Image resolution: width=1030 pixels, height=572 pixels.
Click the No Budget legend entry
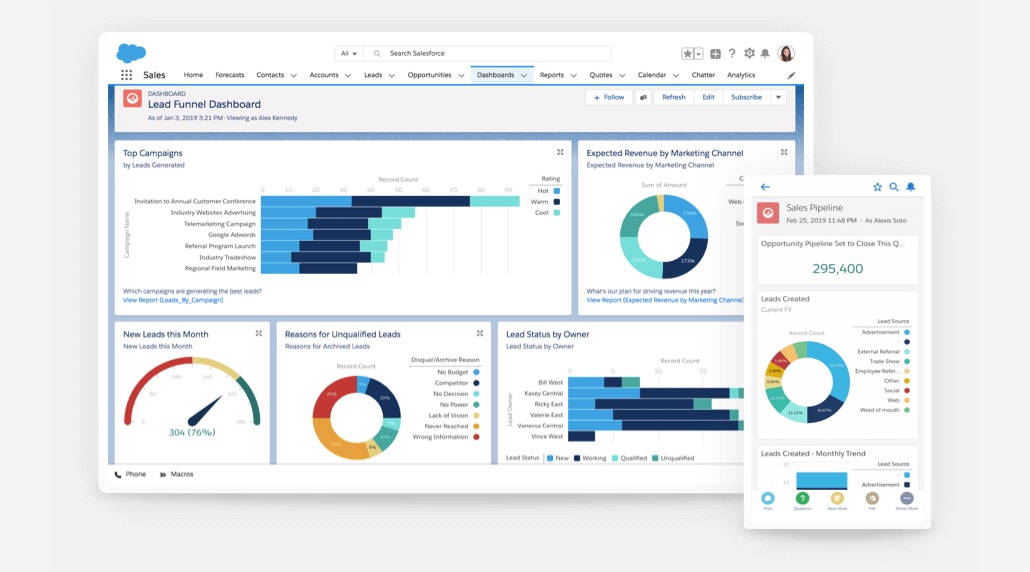458,372
